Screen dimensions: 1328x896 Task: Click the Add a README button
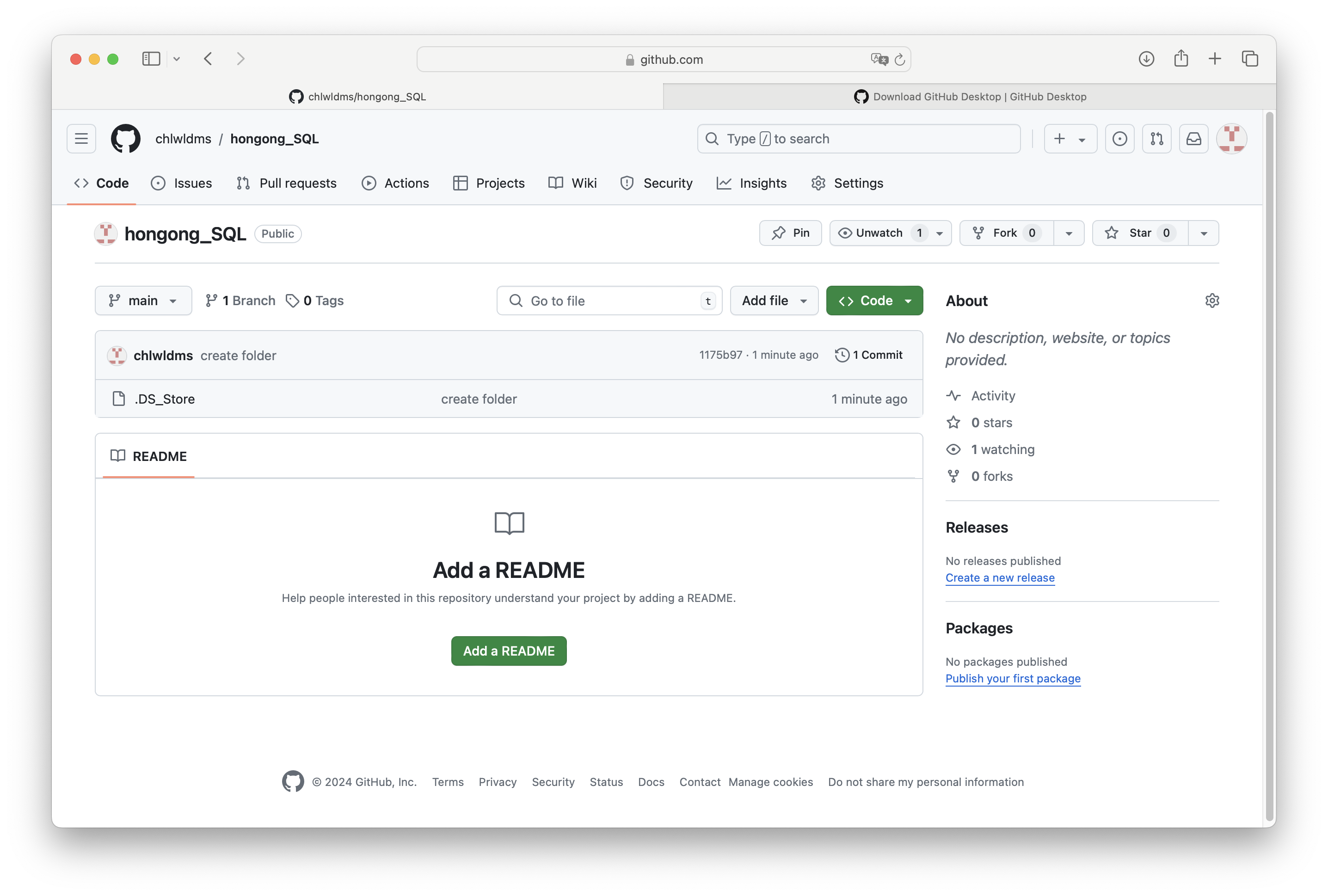click(509, 651)
